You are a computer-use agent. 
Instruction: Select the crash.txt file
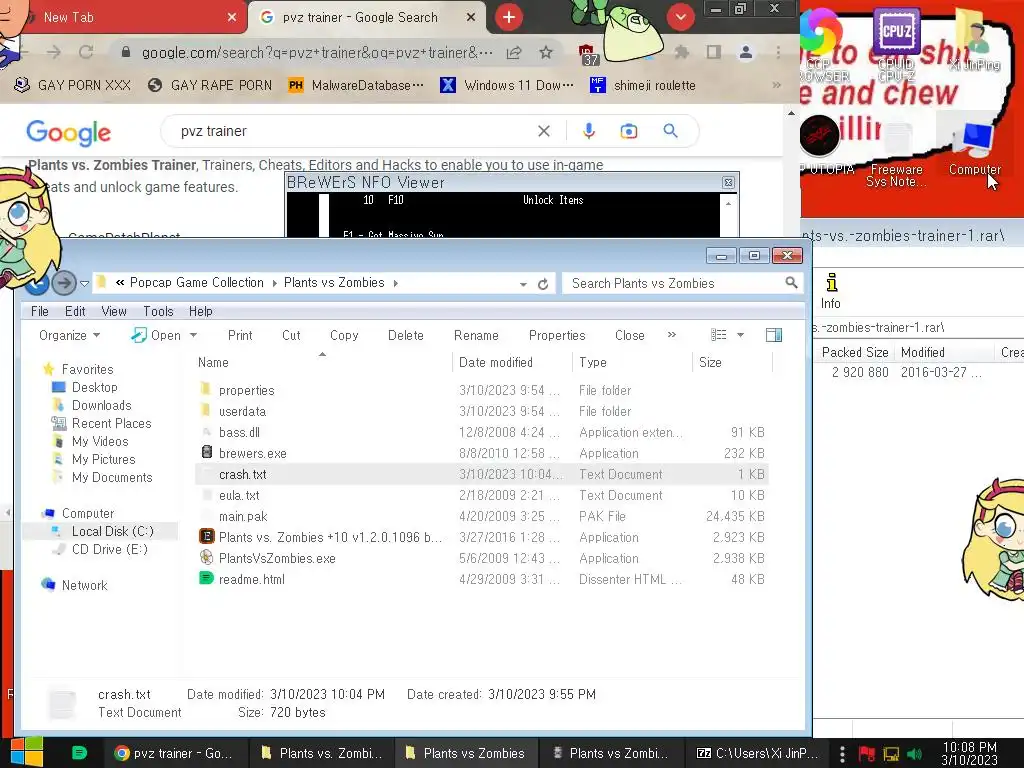click(x=481, y=474)
